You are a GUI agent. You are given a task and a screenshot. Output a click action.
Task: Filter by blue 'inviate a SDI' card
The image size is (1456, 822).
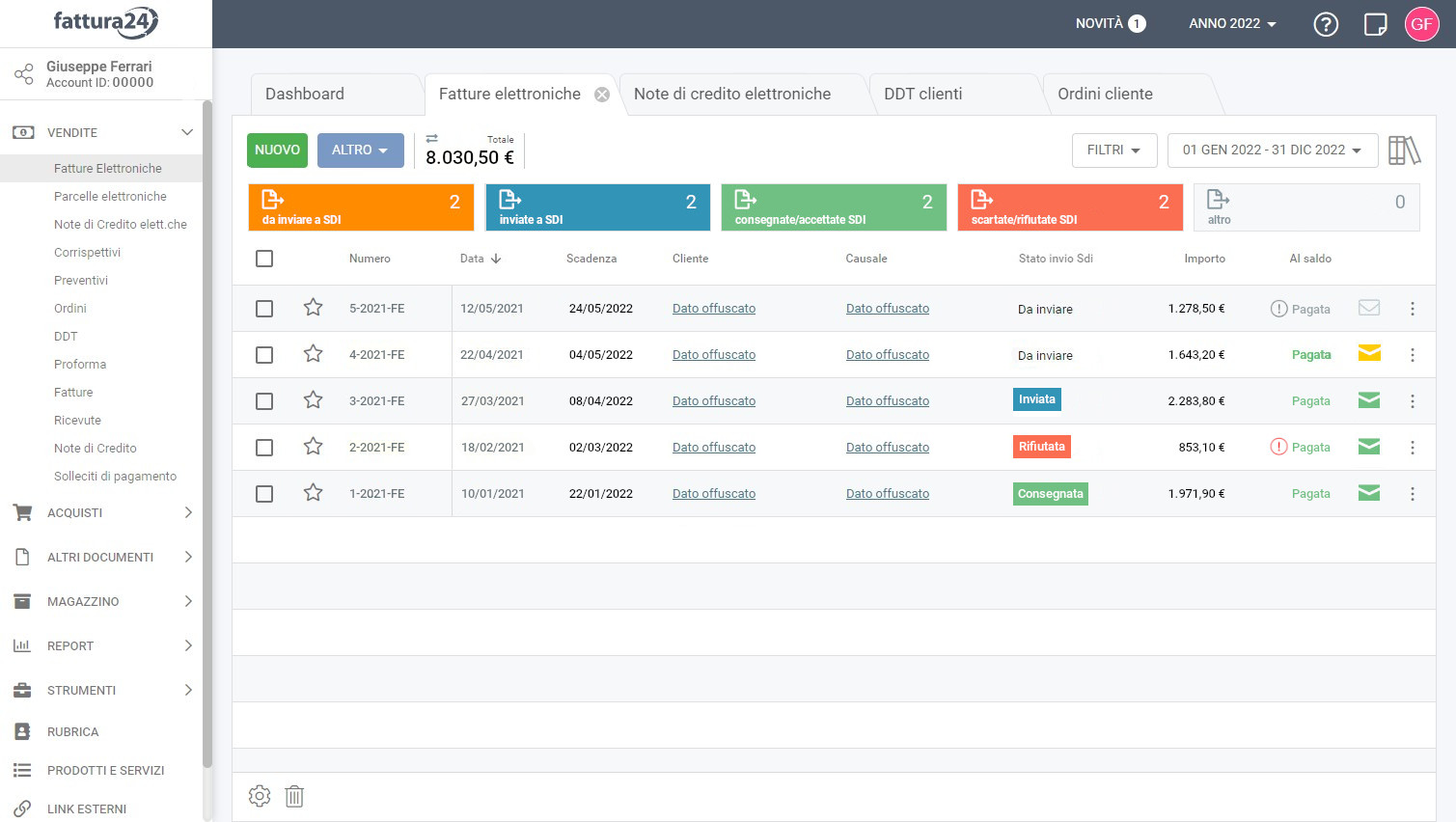(597, 207)
